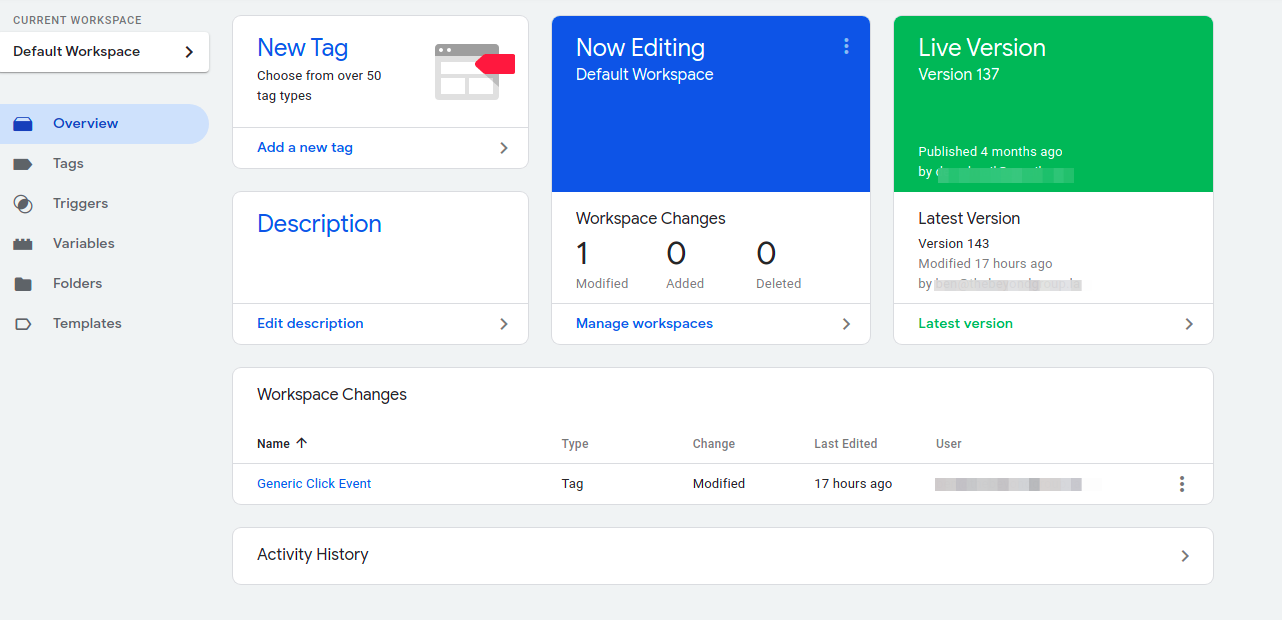Expand the Default Workspace selector
Image resolution: width=1282 pixels, height=620 pixels.
(x=104, y=52)
